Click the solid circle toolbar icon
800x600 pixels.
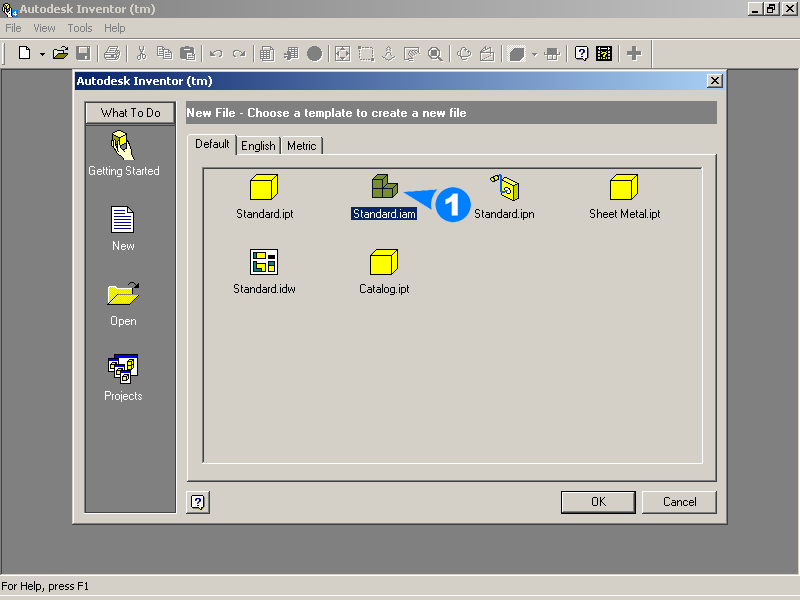(314, 53)
